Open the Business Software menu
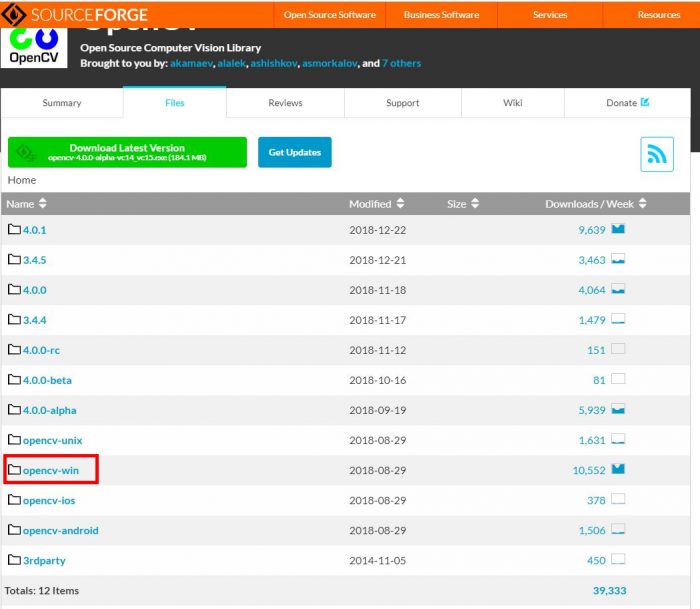 [441, 15]
